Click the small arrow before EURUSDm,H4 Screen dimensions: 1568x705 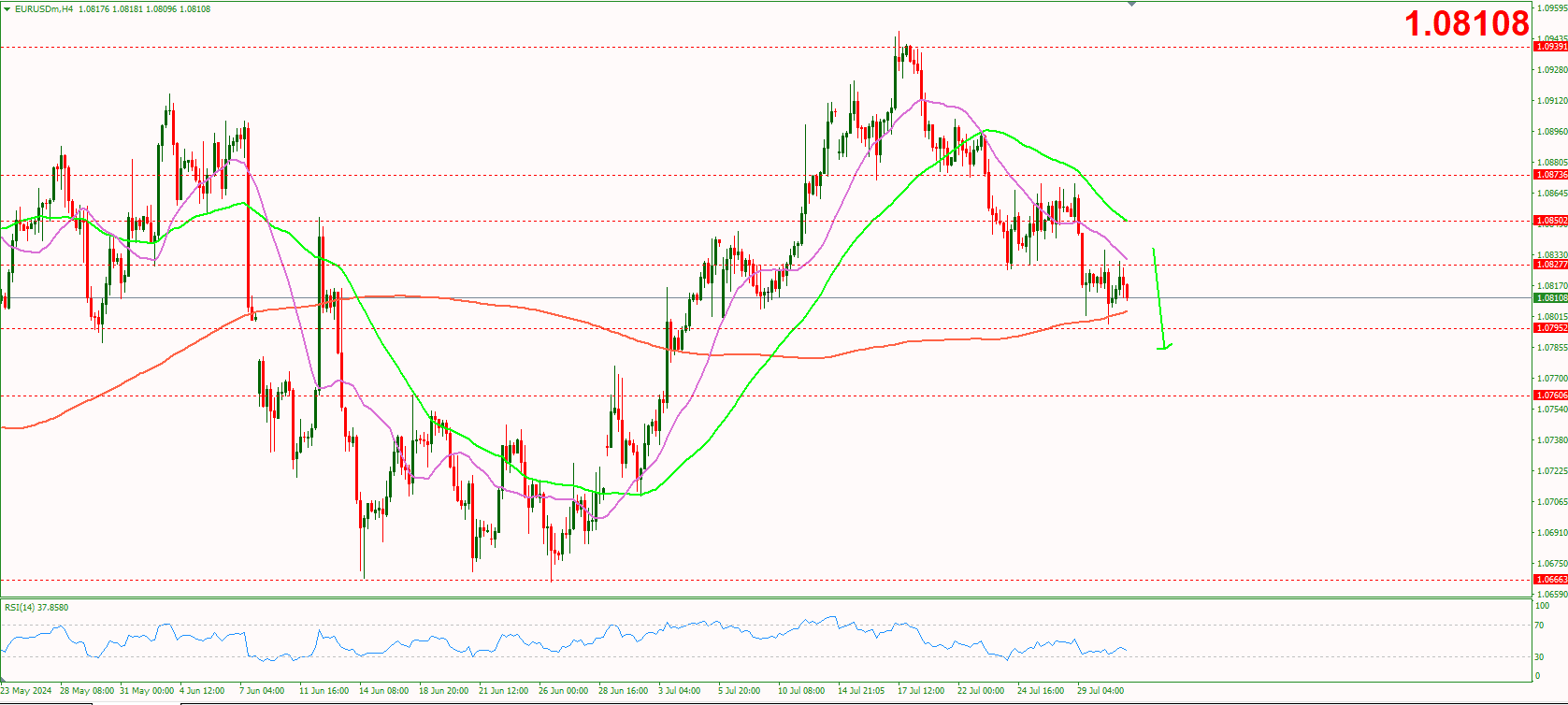[7, 9]
